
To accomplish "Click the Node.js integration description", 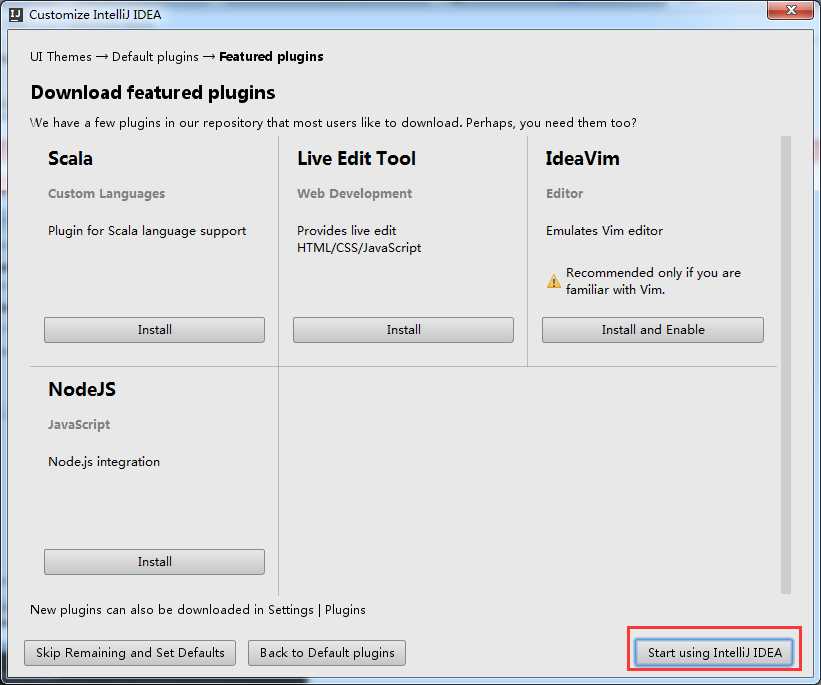I will click(x=104, y=462).
